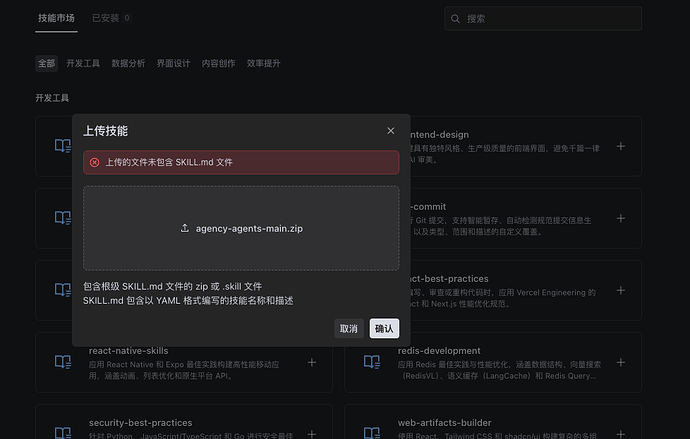This screenshot has width=690, height=439.
Task: Add the frontend-design skill with its plus icon
Action: click(621, 146)
